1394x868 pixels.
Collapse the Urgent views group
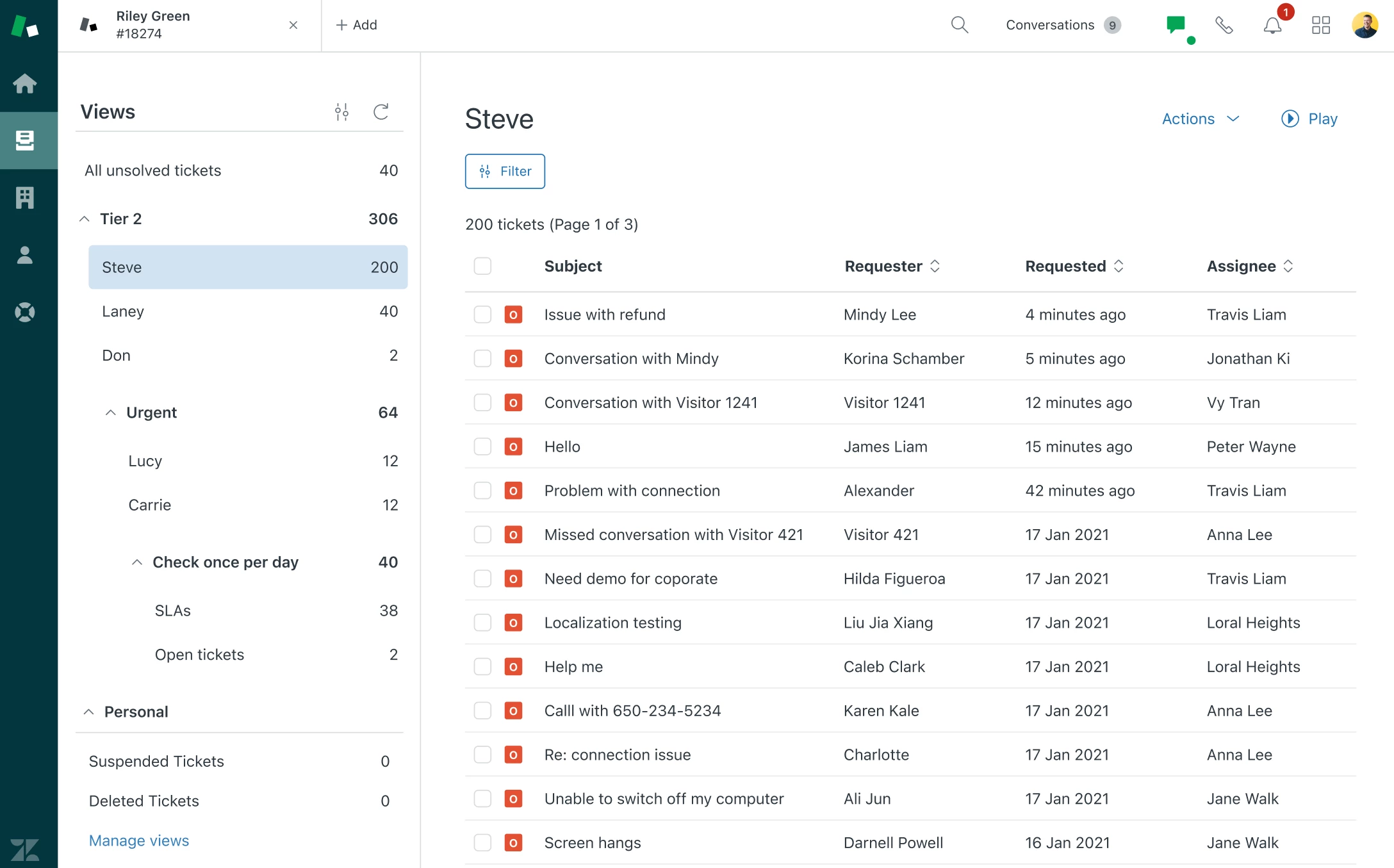111,413
